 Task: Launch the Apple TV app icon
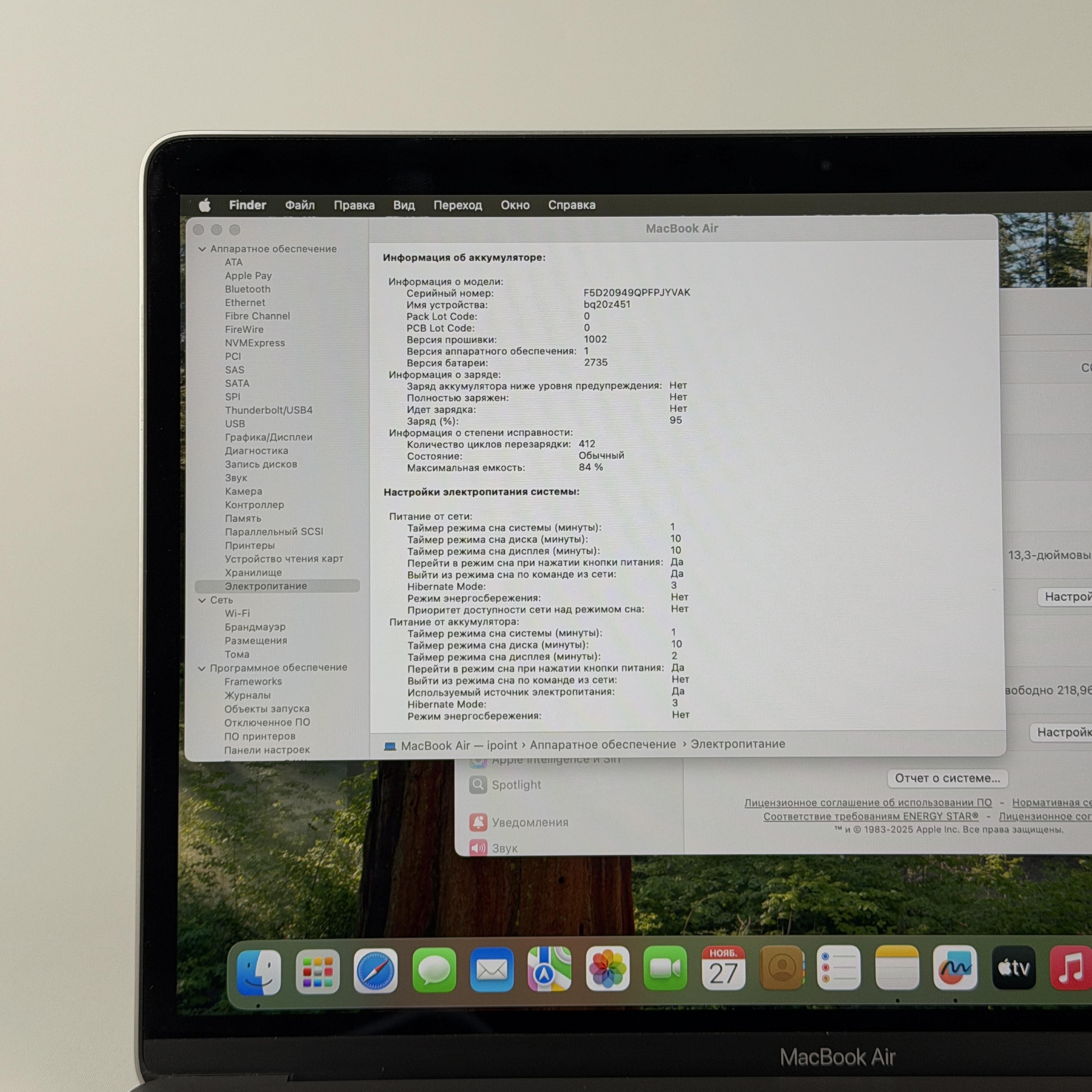[1013, 968]
